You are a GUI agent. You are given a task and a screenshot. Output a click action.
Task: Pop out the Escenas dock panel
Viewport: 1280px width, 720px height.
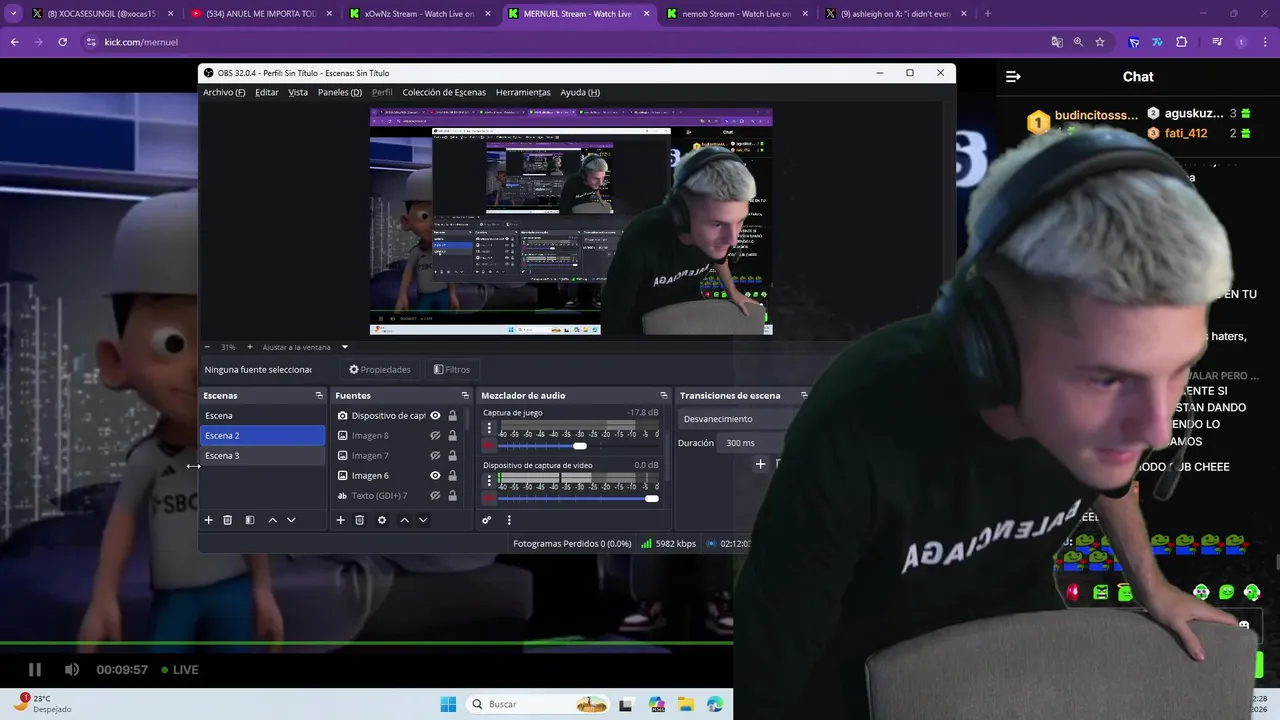(x=319, y=396)
